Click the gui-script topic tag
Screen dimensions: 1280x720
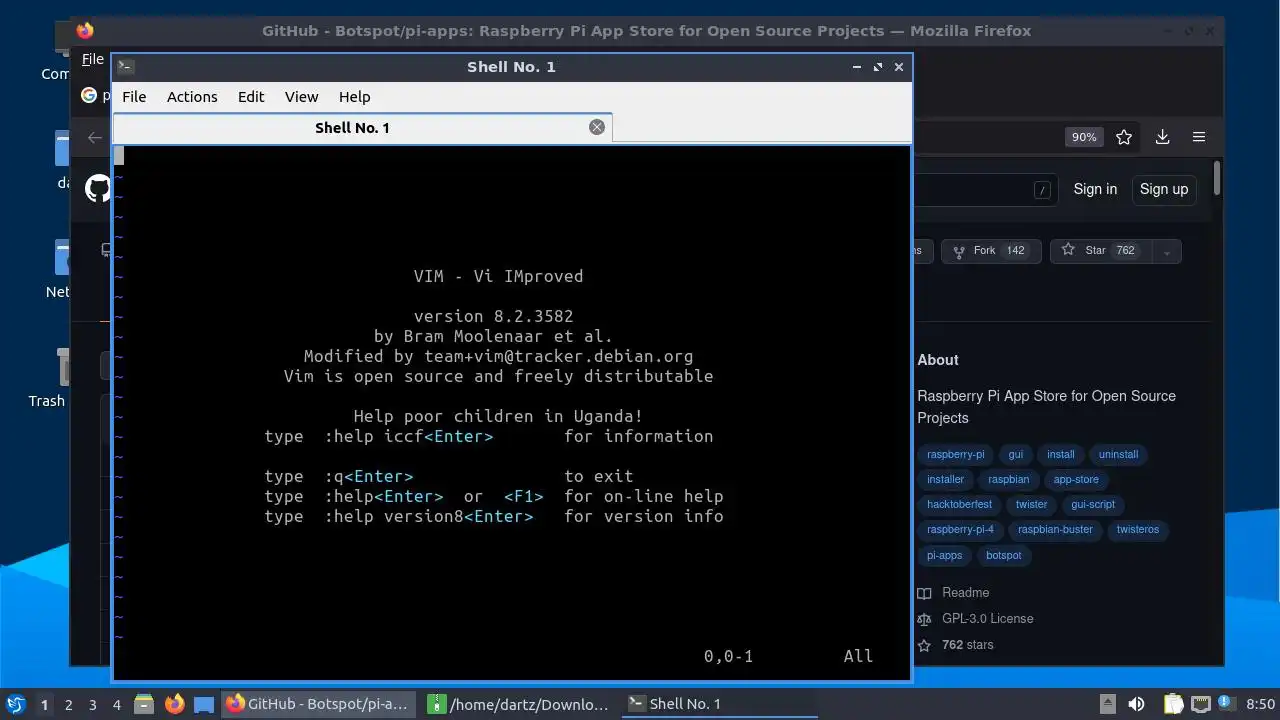tap(1093, 505)
